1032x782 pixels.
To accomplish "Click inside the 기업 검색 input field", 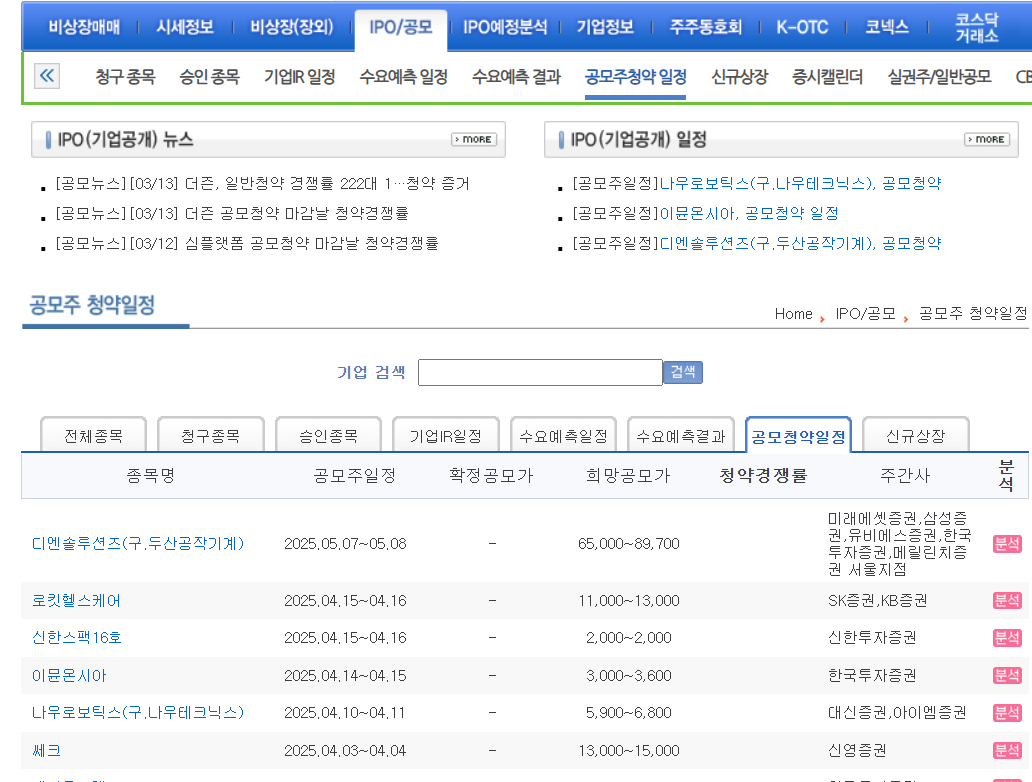I will click(540, 371).
